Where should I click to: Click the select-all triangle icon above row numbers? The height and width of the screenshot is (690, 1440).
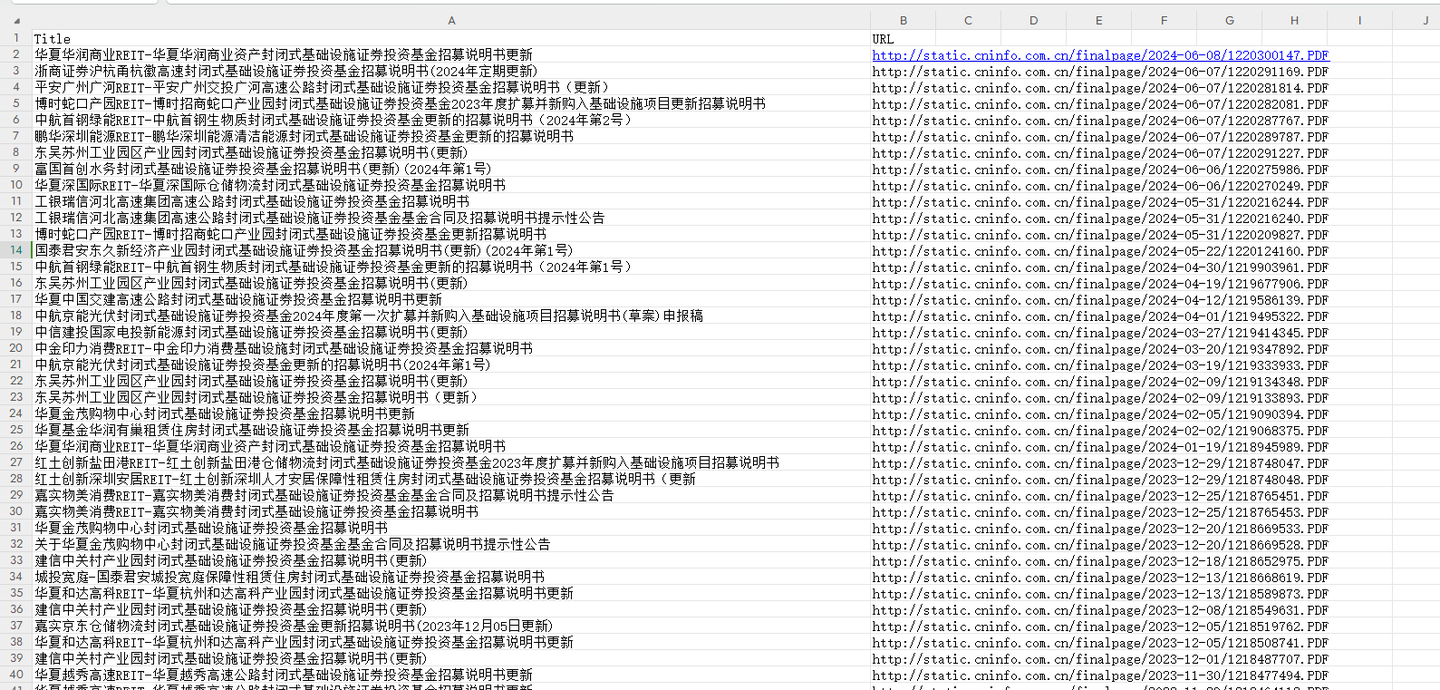(x=17, y=21)
